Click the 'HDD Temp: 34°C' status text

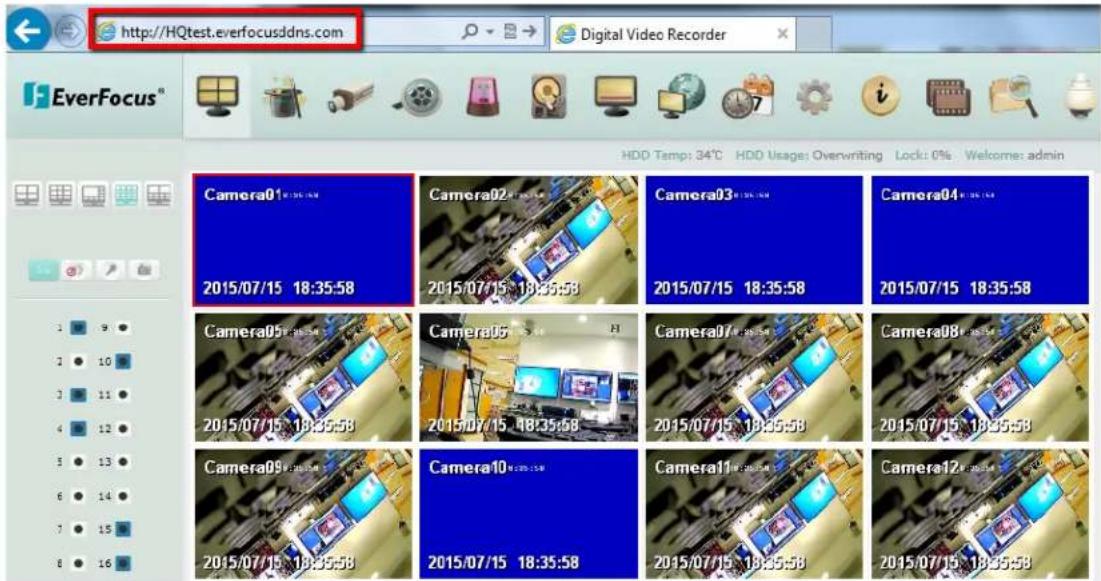click(x=672, y=155)
